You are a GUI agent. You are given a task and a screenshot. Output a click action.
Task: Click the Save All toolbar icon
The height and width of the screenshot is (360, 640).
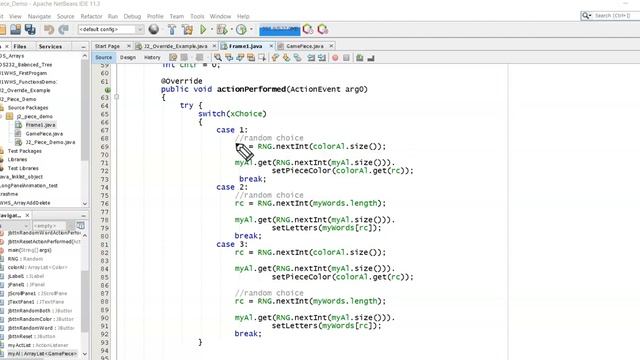tap(30, 29)
